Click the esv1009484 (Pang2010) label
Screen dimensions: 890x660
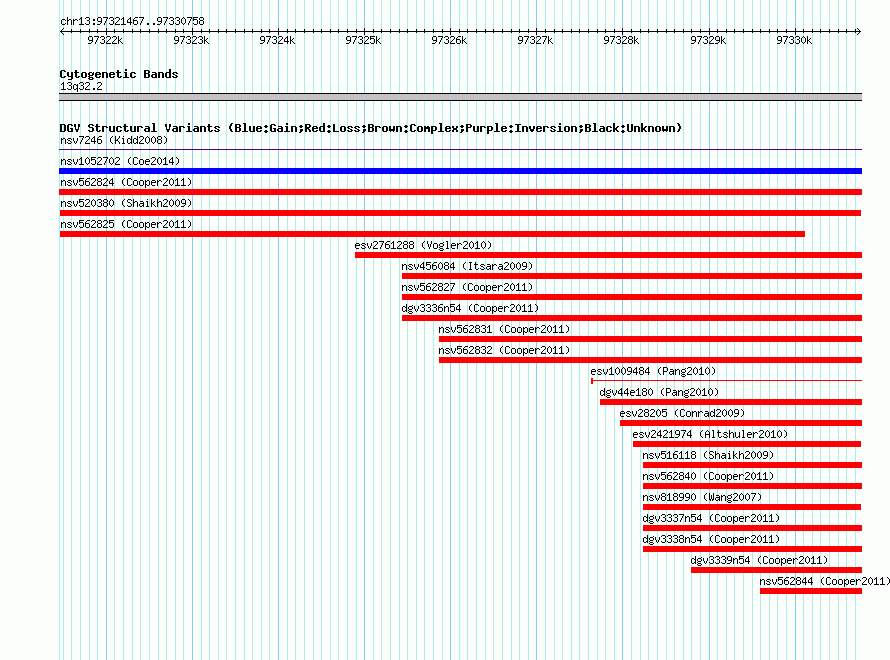click(x=653, y=371)
